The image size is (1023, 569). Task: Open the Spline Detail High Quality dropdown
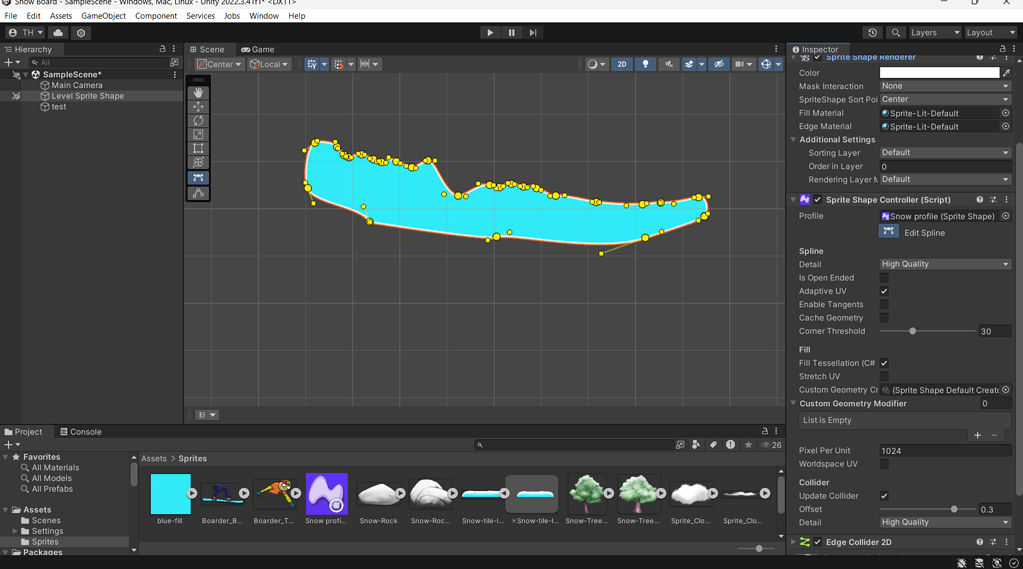pyautogui.click(x=944, y=264)
